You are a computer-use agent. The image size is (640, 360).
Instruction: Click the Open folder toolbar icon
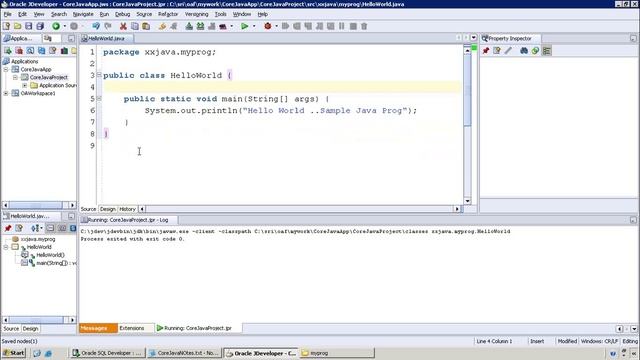tap(18, 26)
